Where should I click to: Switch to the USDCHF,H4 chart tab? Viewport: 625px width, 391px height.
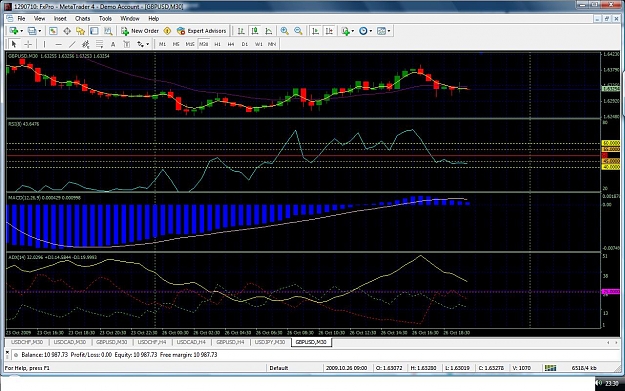151,342
